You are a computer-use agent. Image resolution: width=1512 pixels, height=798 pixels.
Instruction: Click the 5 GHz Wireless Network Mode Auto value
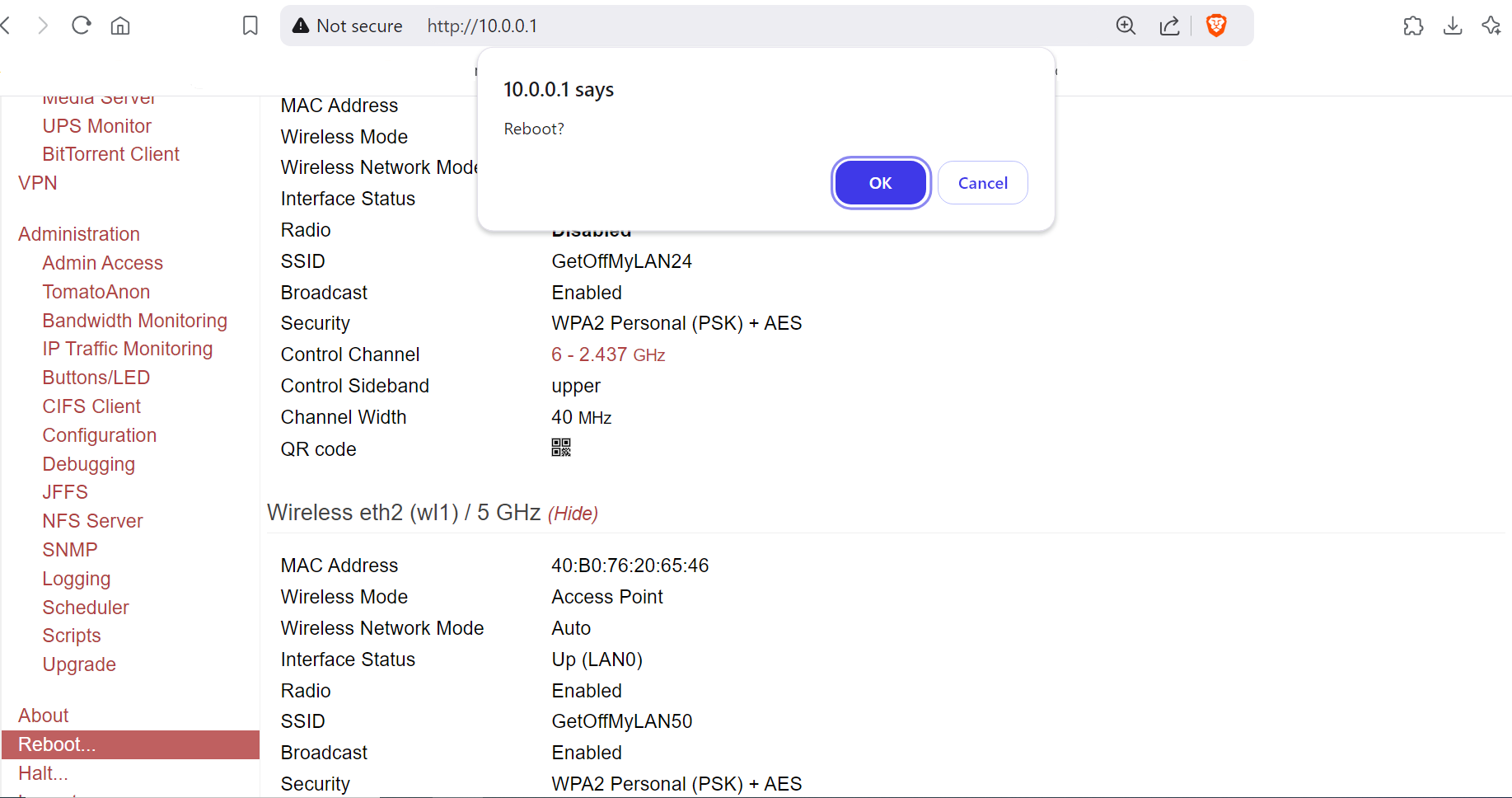(x=571, y=628)
